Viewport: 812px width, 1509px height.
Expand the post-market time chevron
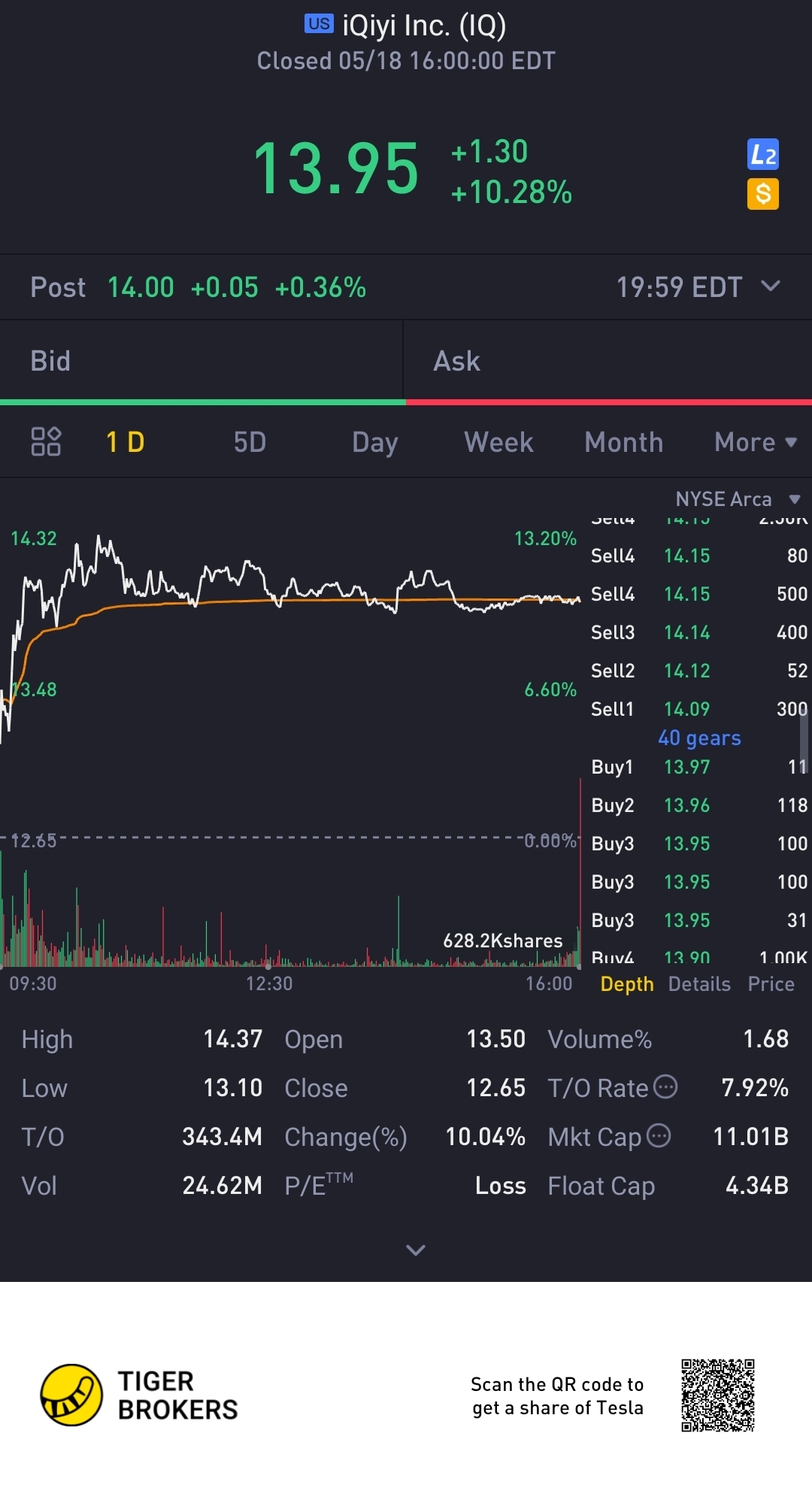click(x=771, y=286)
